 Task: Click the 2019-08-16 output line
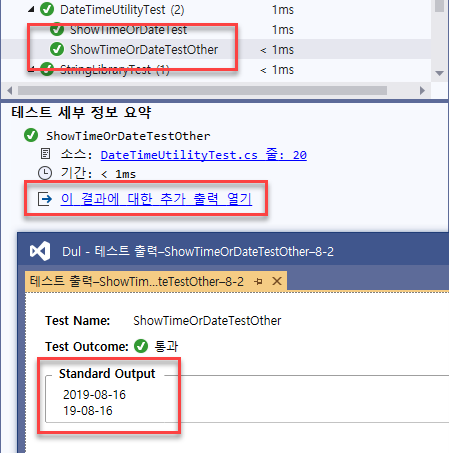coord(94,395)
